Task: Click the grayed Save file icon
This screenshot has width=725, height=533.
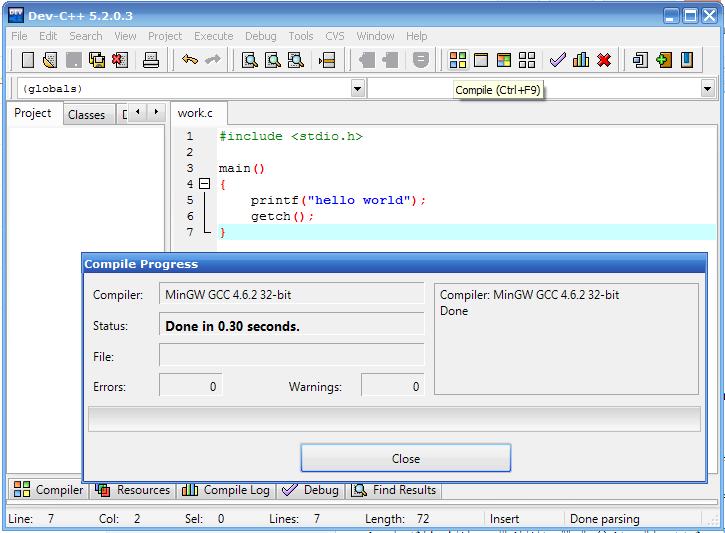Action: click(74, 60)
